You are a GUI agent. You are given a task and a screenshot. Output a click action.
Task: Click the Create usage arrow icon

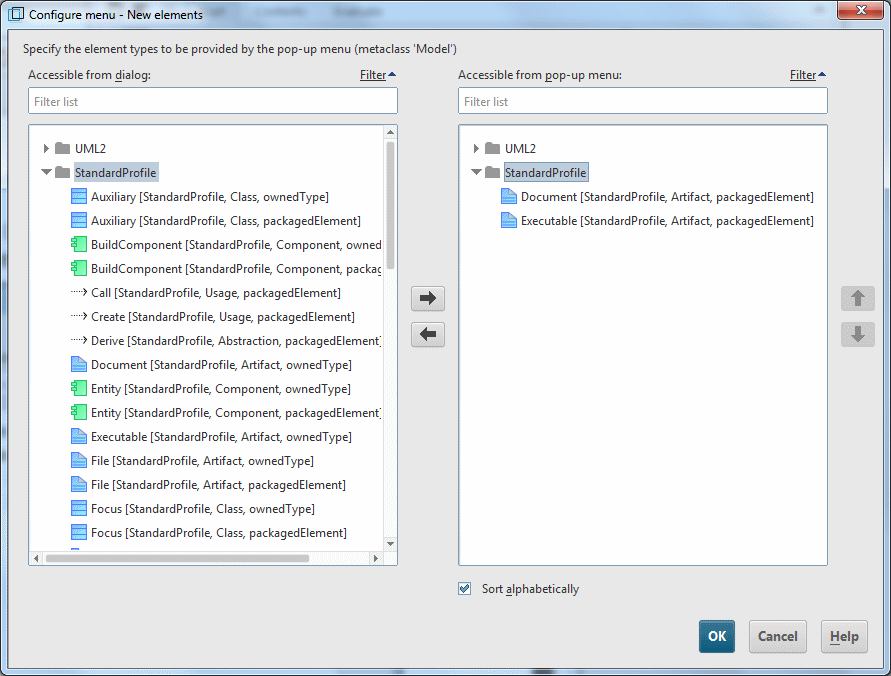pos(78,316)
